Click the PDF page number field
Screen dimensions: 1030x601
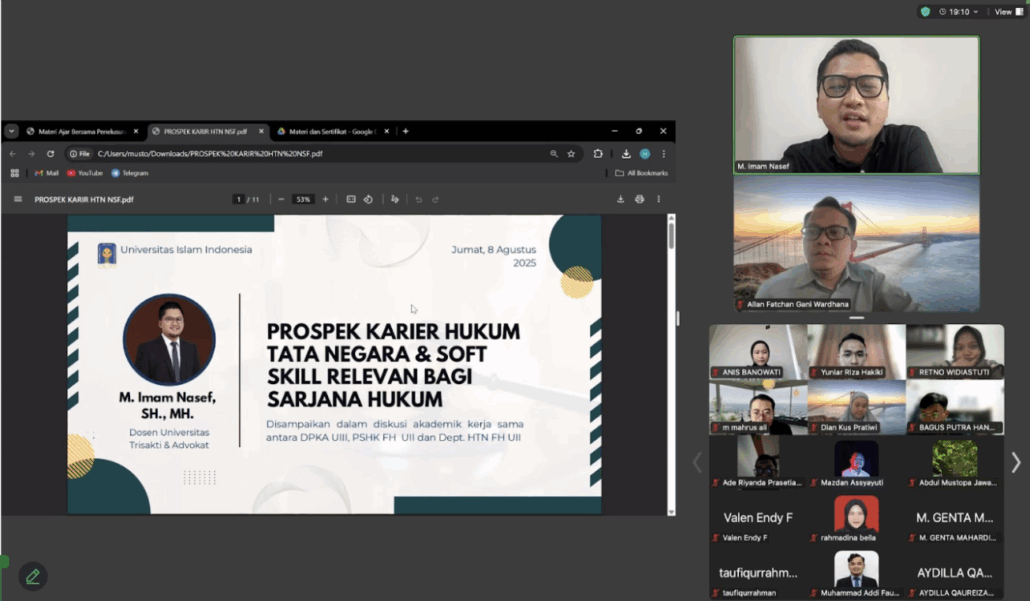pos(238,199)
